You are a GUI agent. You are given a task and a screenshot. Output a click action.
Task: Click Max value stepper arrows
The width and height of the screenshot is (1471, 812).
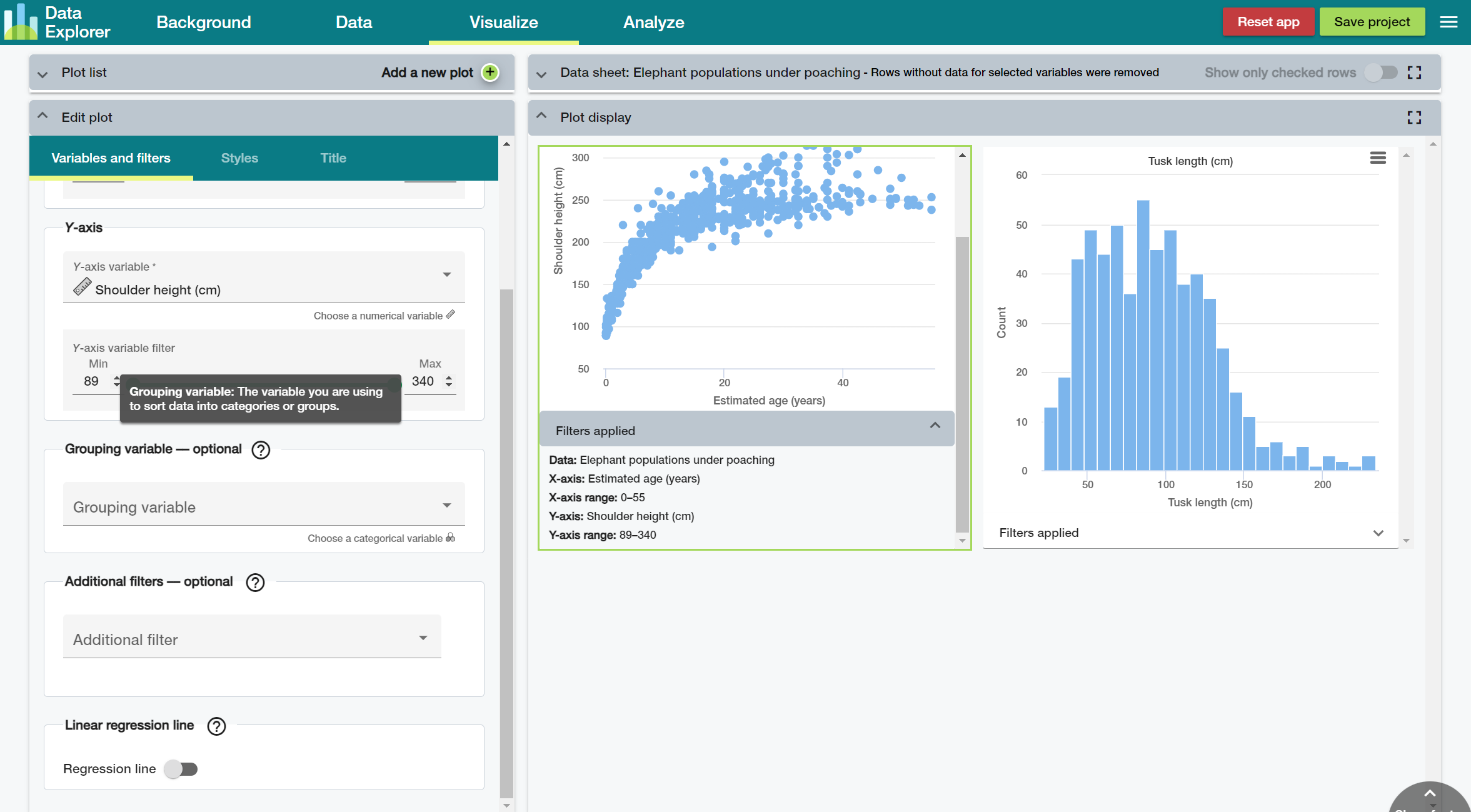click(x=449, y=381)
